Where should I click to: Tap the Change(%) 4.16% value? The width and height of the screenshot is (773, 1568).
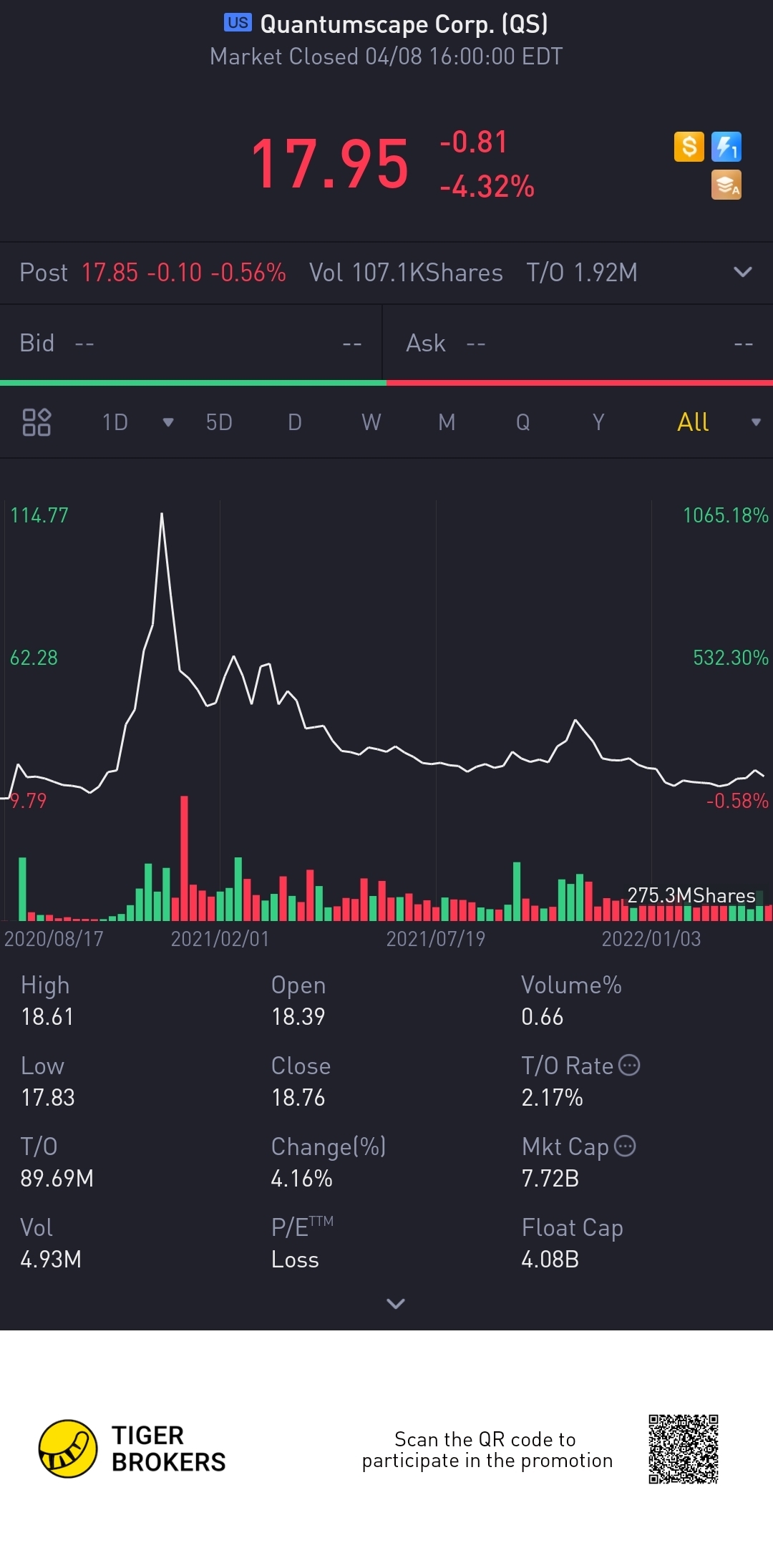point(302,1178)
